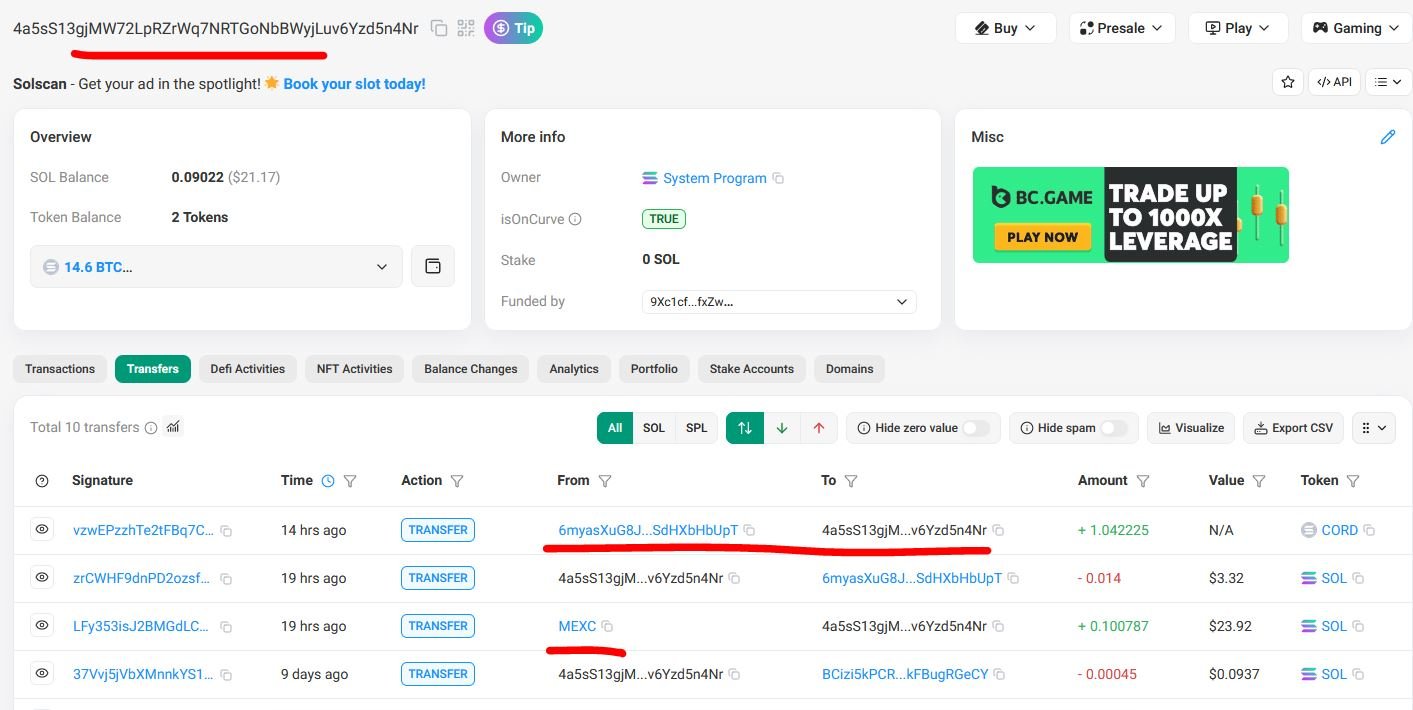Open the MEXC sender link
The height and width of the screenshot is (710, 1413).
pos(577,626)
